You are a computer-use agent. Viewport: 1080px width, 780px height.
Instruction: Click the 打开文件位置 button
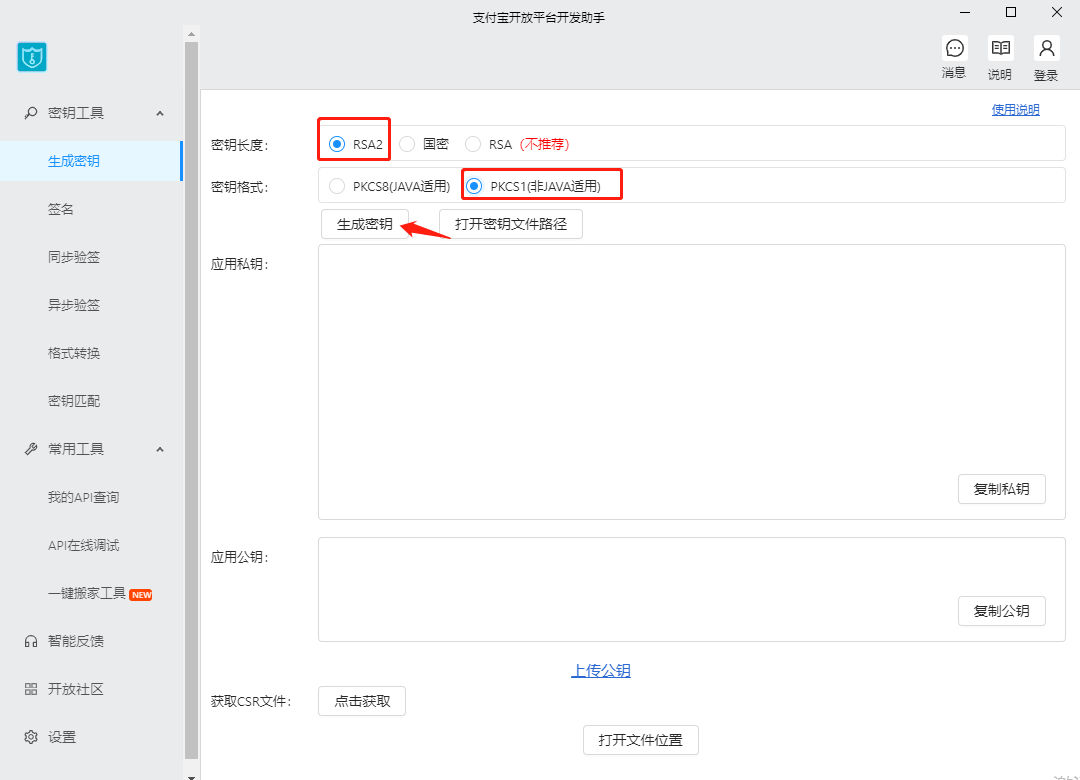[641, 740]
